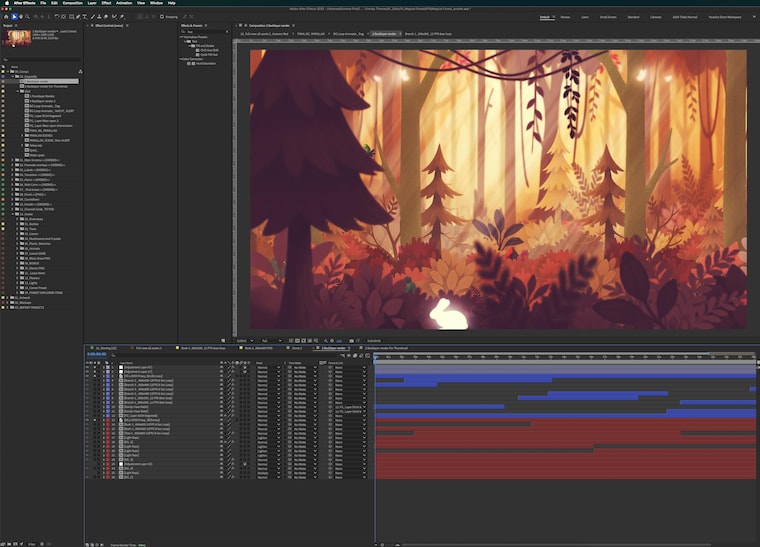Select the Puppet Pin tool
Image resolution: width=760 pixels, height=547 pixels.
pos(122,16)
